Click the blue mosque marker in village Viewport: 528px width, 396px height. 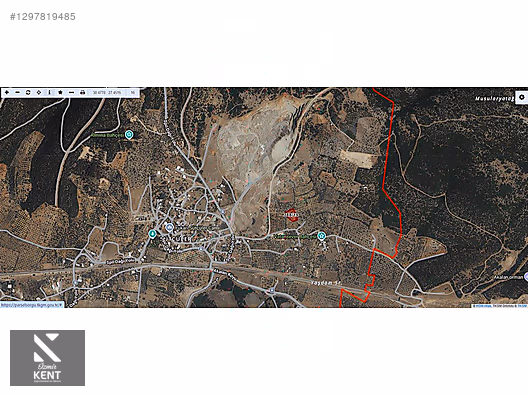pyautogui.click(x=170, y=228)
